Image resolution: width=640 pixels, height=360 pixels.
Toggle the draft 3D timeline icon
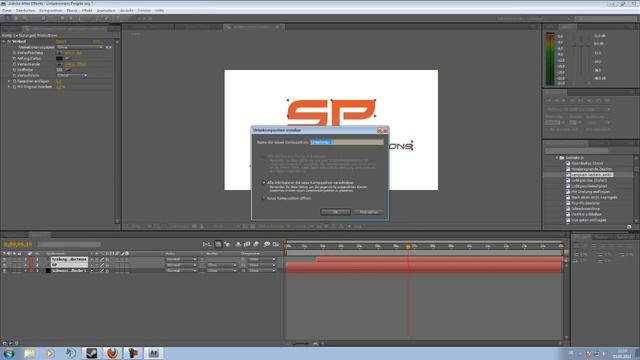(x=227, y=244)
